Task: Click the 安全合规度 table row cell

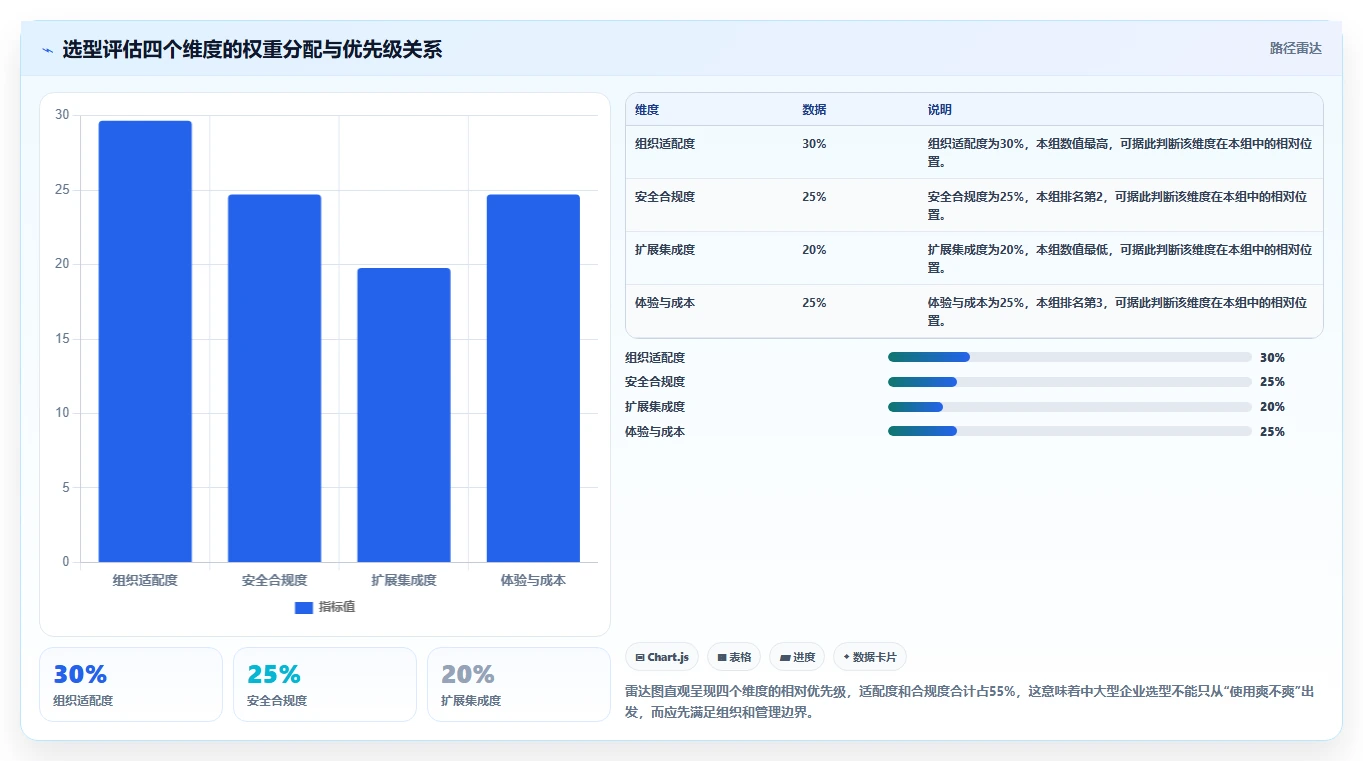Action: click(665, 197)
